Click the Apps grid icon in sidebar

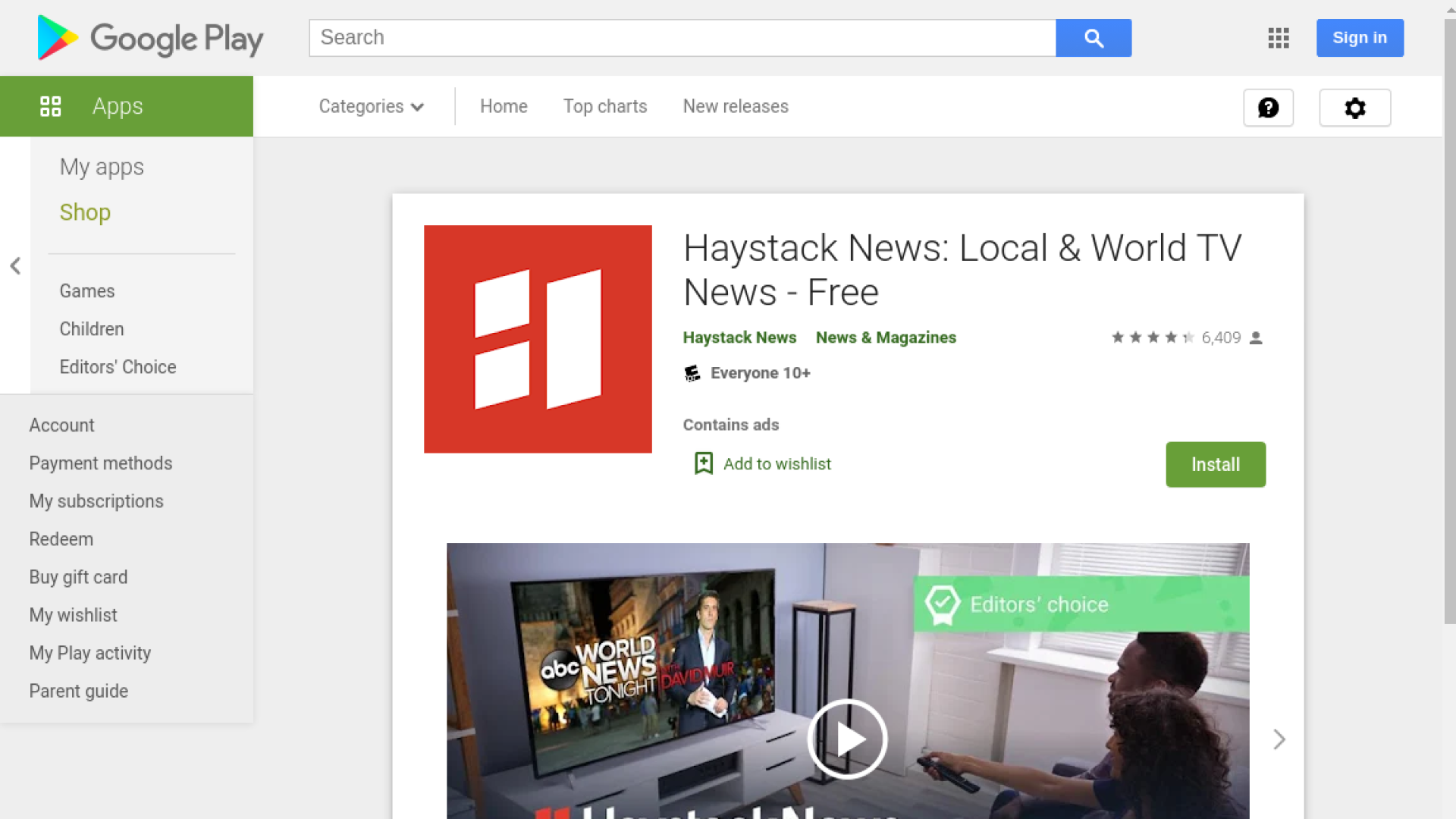click(x=50, y=106)
